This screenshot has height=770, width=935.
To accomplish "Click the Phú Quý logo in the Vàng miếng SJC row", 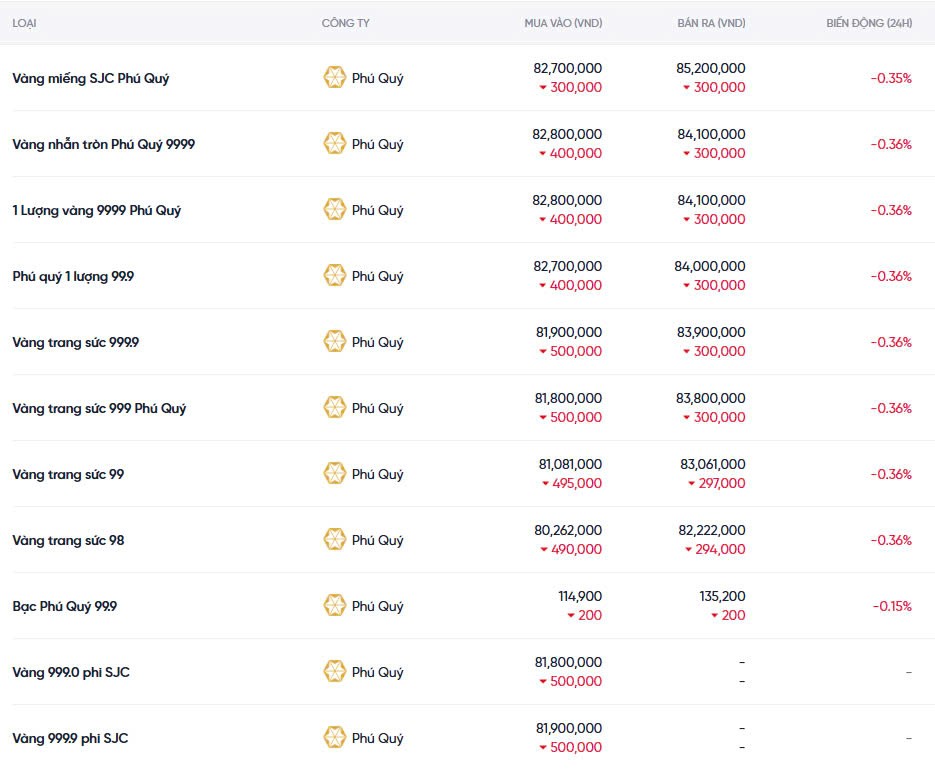I will (335, 78).
